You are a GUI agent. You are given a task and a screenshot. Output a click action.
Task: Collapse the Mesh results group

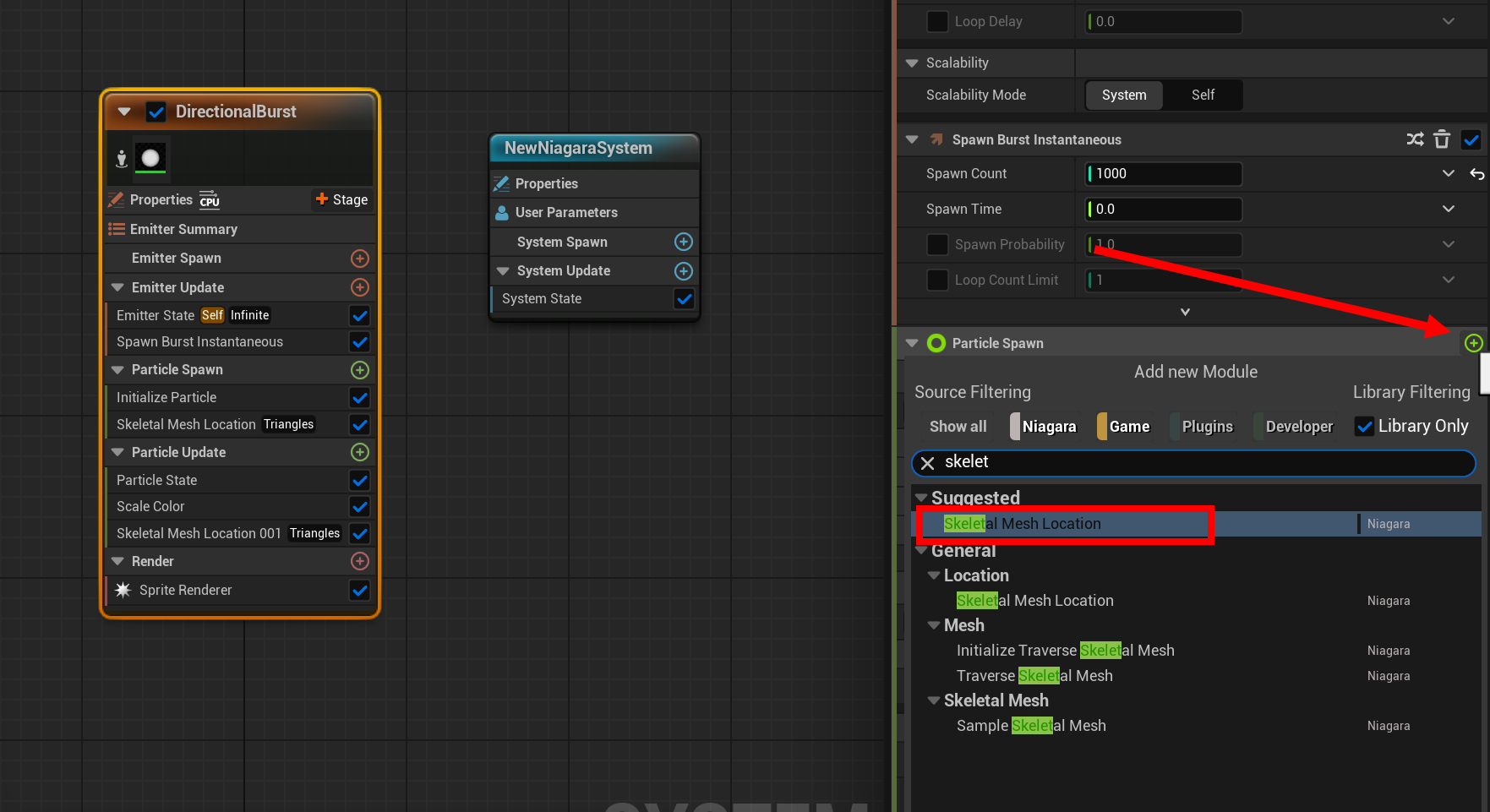pos(934,625)
